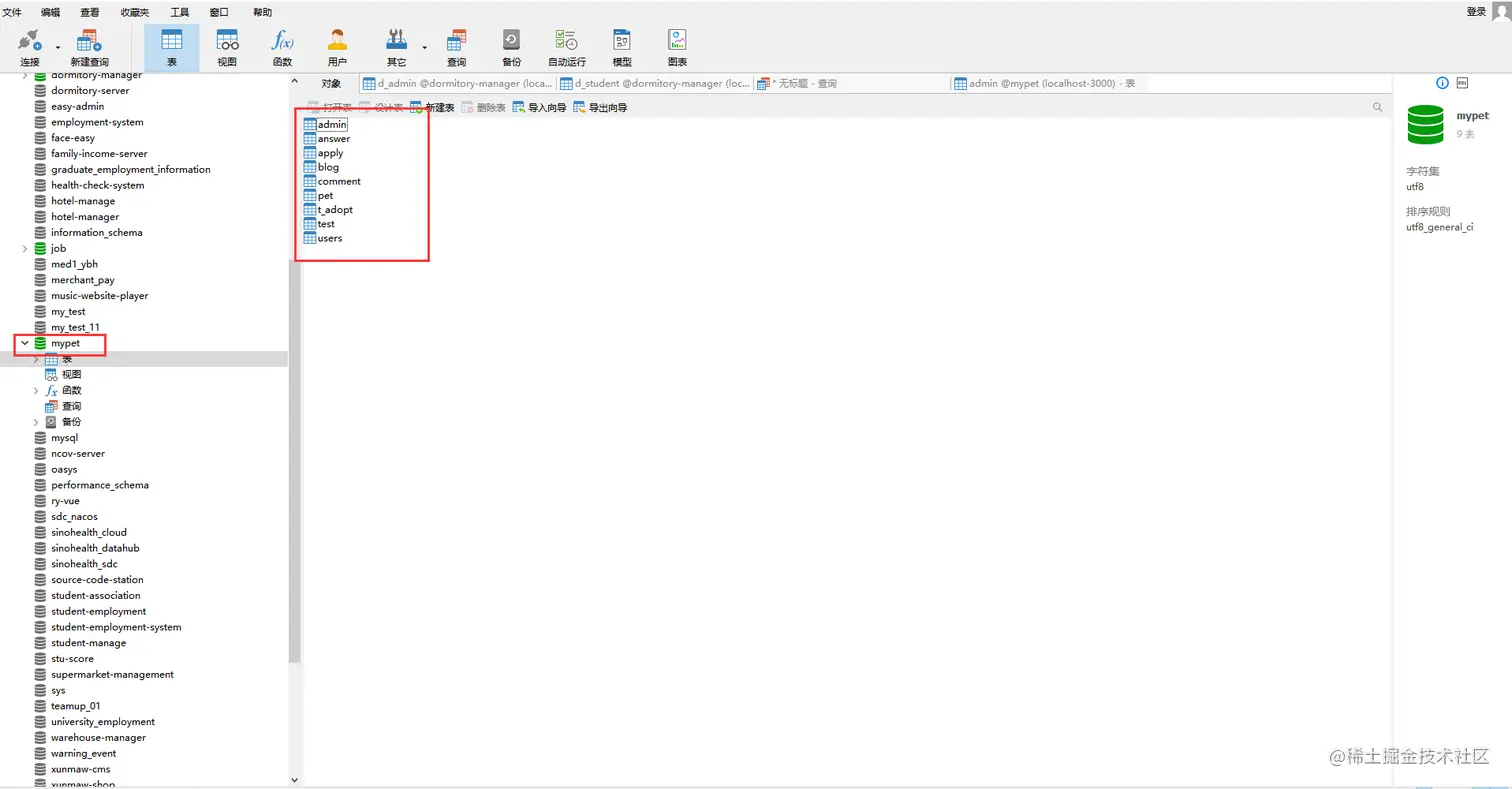Click Export Wizard (导出向导) button

600,107
